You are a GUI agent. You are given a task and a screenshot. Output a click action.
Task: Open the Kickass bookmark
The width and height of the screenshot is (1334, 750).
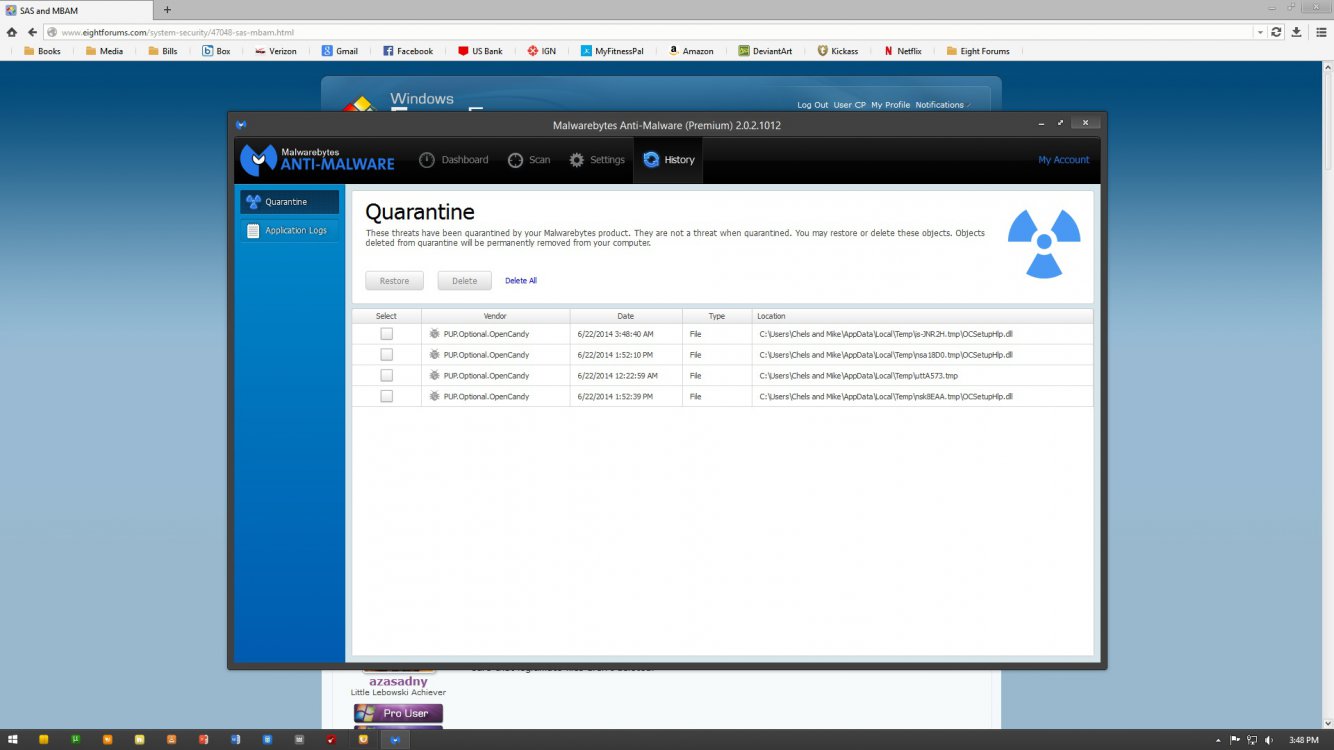(x=837, y=51)
